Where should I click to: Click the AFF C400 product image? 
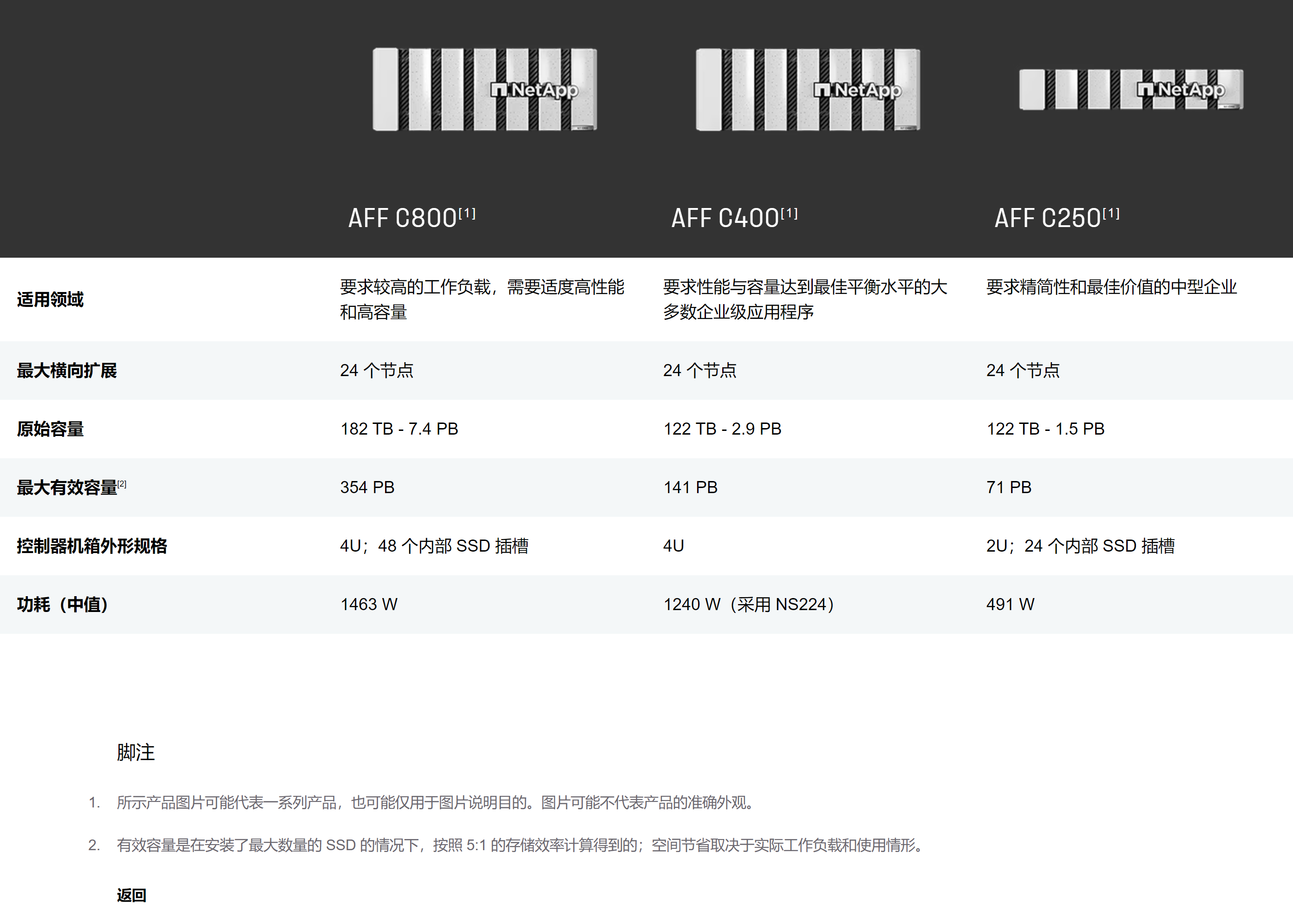(808, 89)
